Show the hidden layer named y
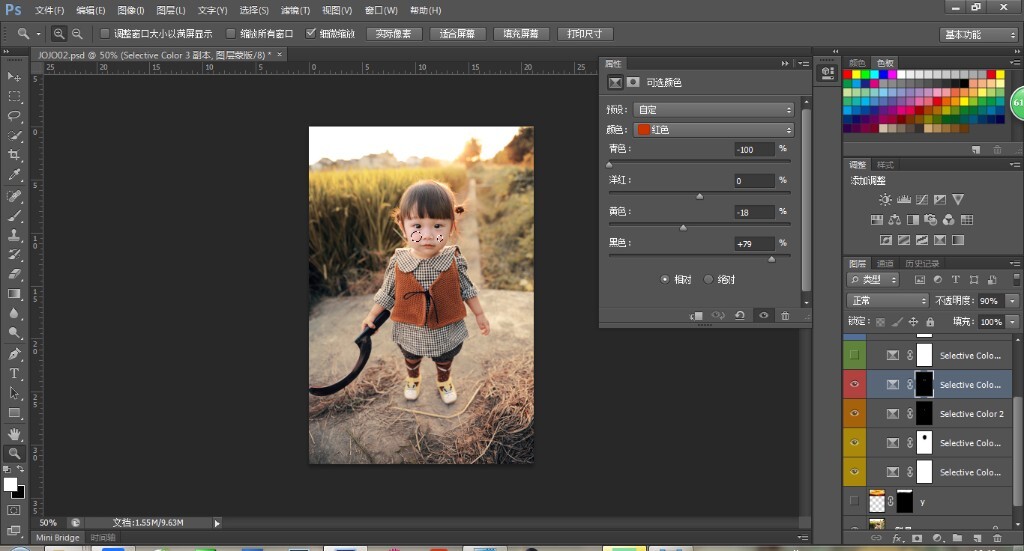Viewport: 1024px width, 551px height. (x=854, y=501)
